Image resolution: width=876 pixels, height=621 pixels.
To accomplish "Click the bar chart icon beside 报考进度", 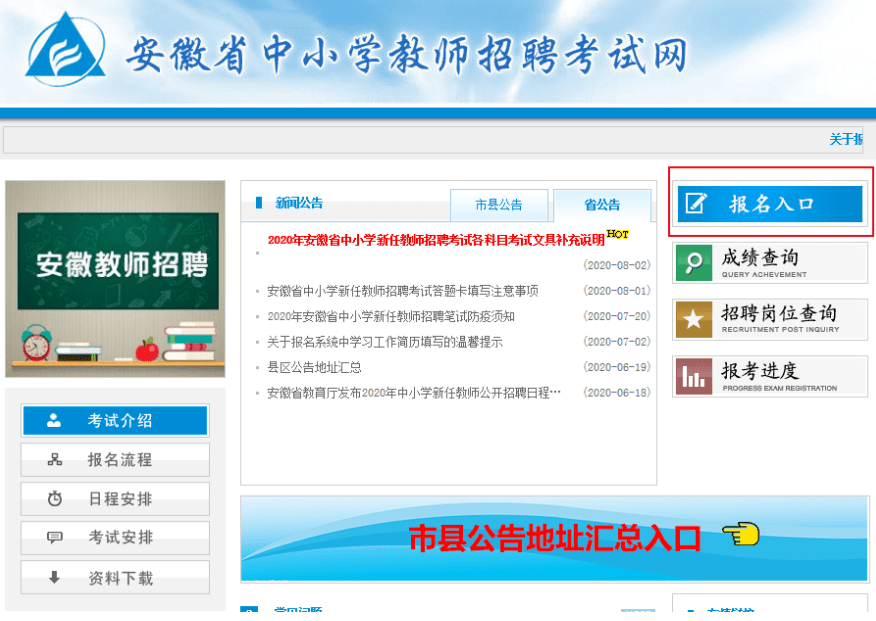I will click(694, 377).
